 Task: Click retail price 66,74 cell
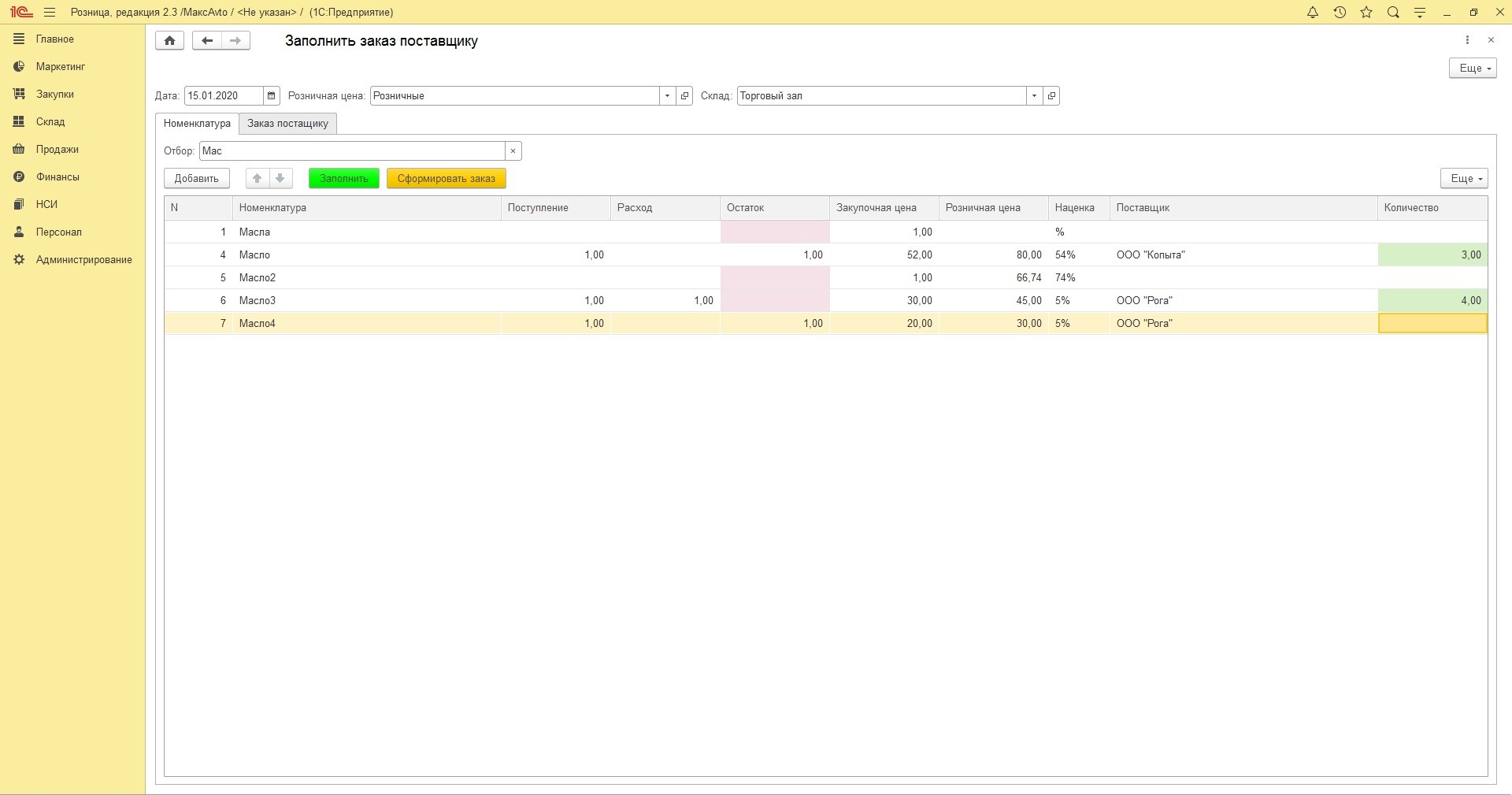(993, 278)
